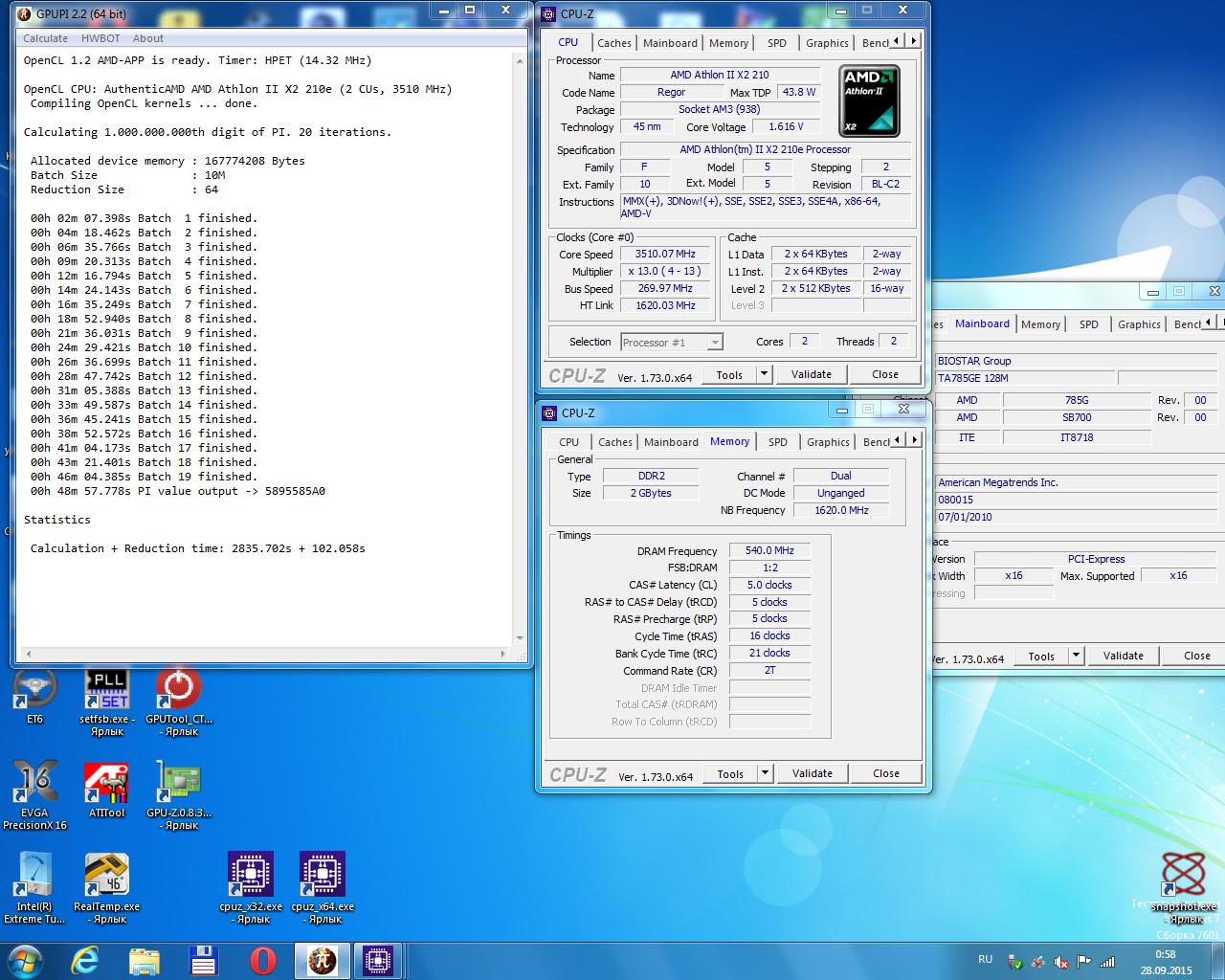Screen dimensions: 1225x980
Task: Click the BIOSTAR Group manufacturer field
Action: (x=1076, y=361)
